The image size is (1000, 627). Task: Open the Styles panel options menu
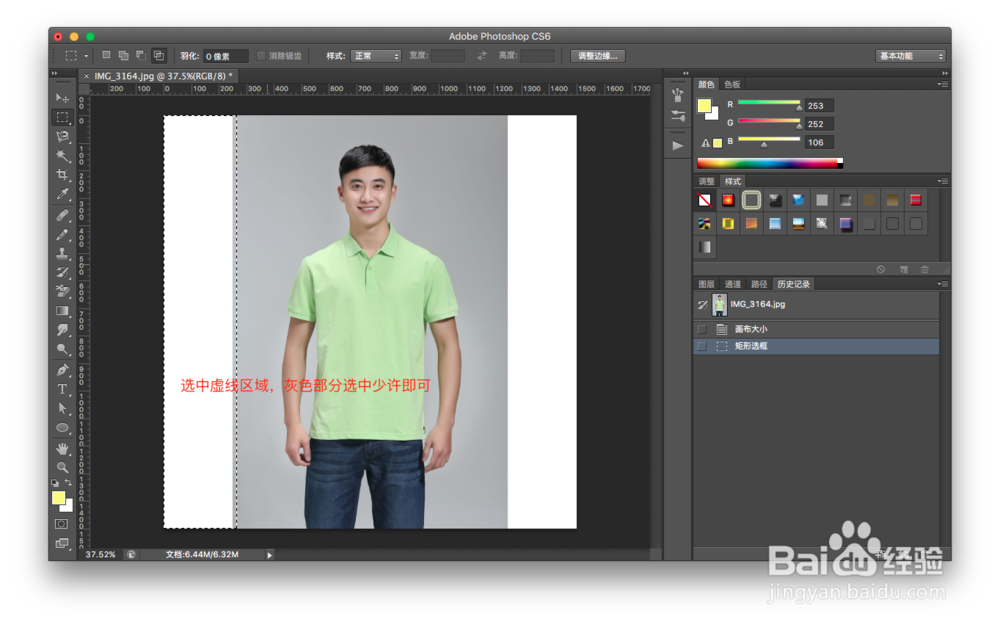[x=943, y=181]
